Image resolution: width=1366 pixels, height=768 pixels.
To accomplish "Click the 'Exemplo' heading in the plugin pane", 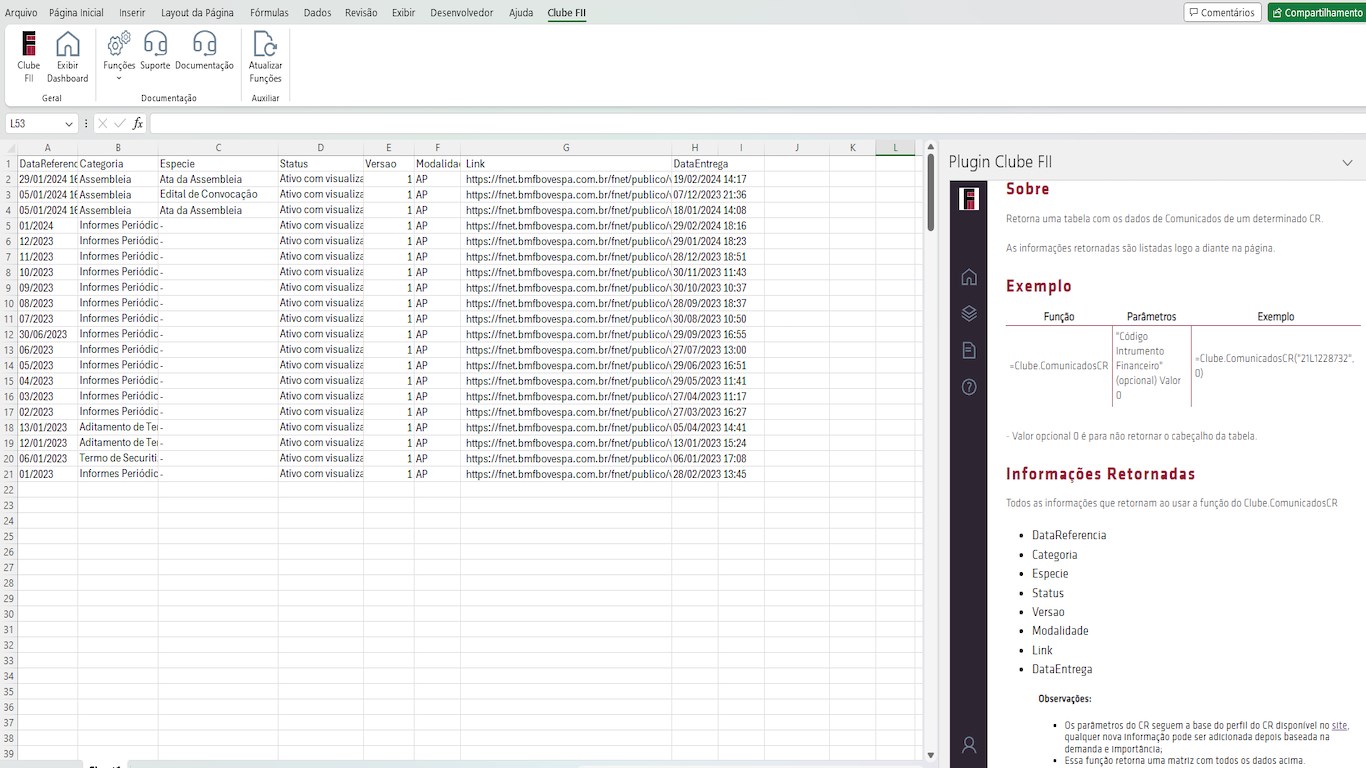I will click(1039, 286).
